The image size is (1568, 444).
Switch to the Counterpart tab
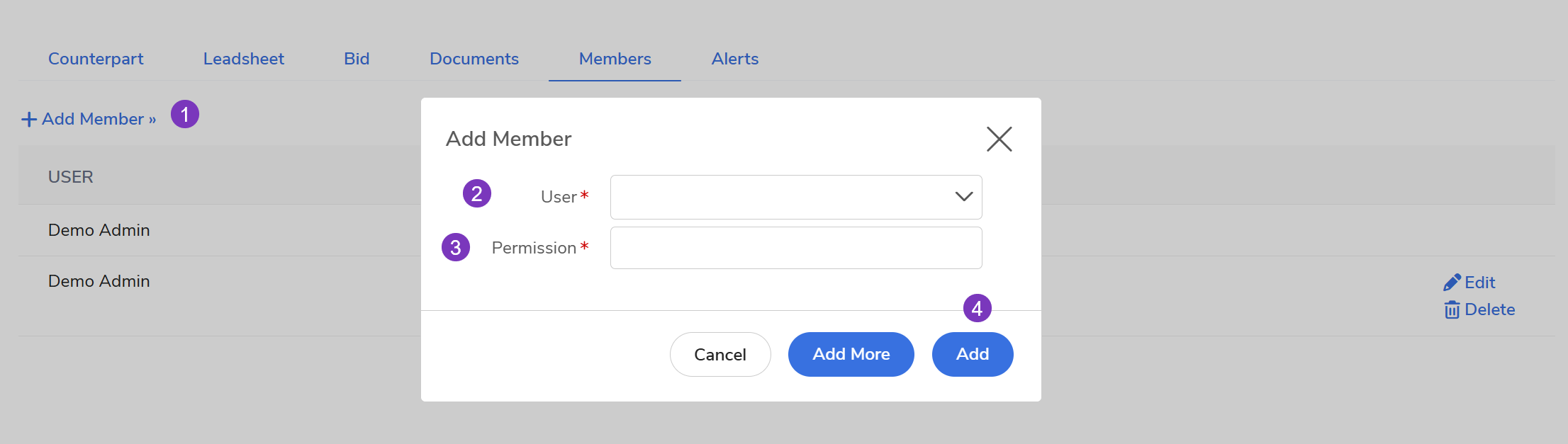point(96,59)
